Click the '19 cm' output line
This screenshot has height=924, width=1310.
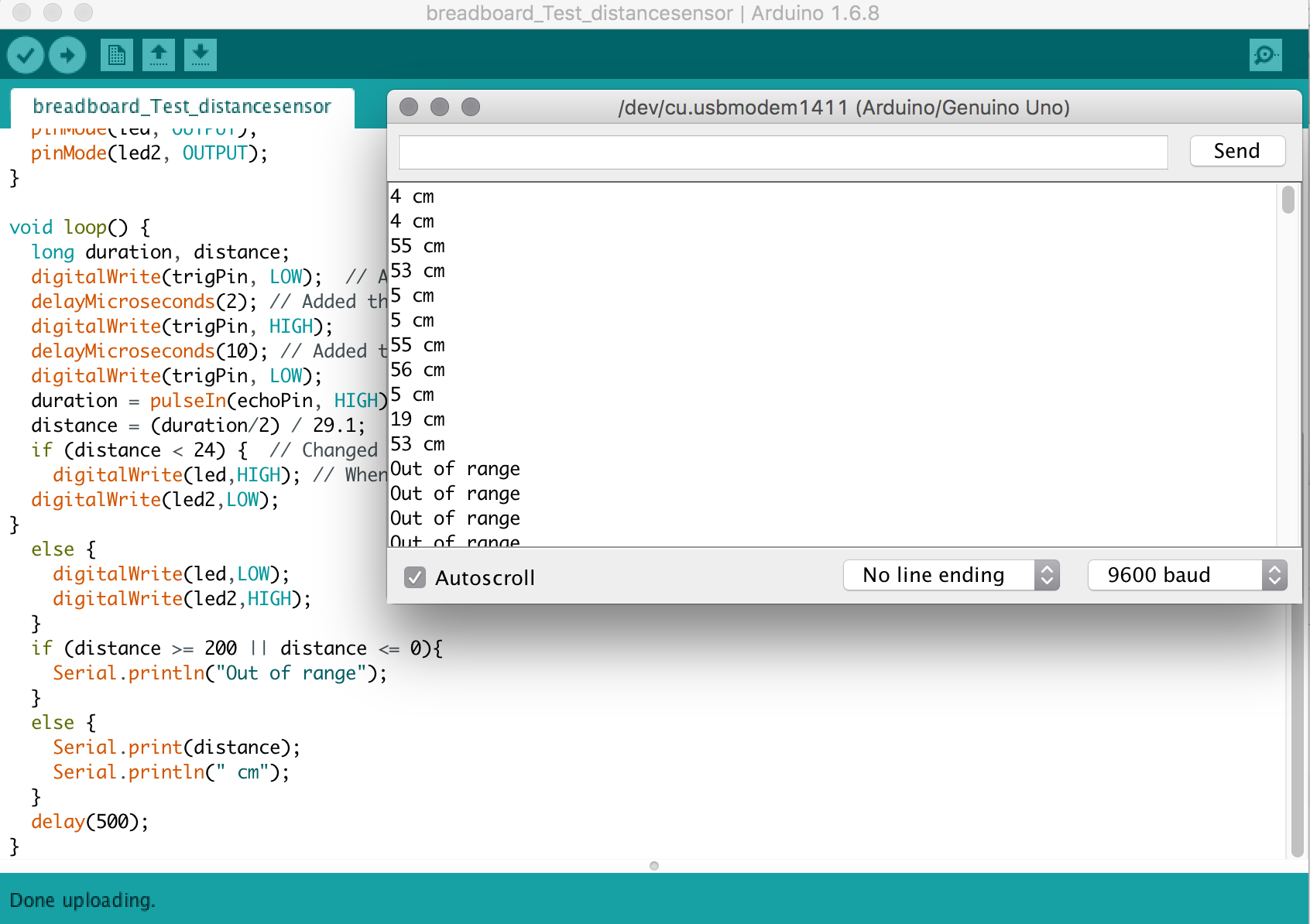(x=417, y=419)
